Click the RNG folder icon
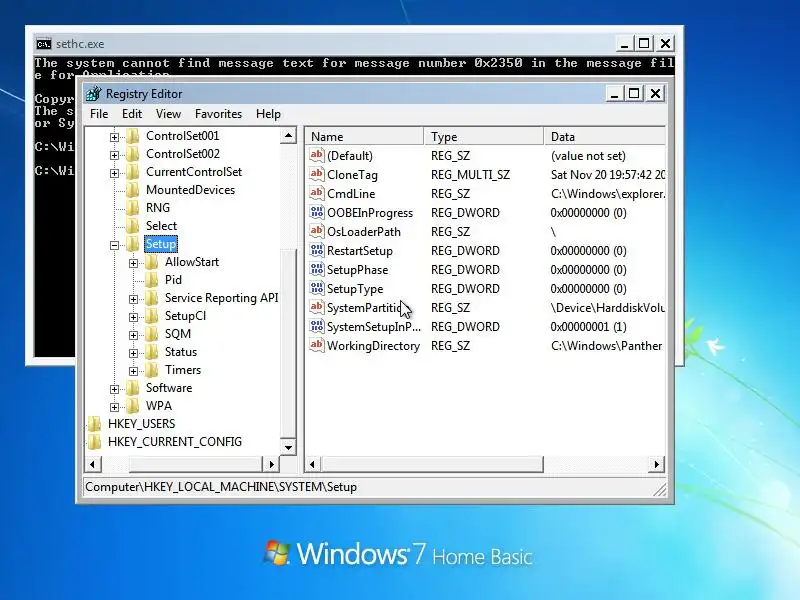The width and height of the screenshot is (800, 600). click(133, 208)
